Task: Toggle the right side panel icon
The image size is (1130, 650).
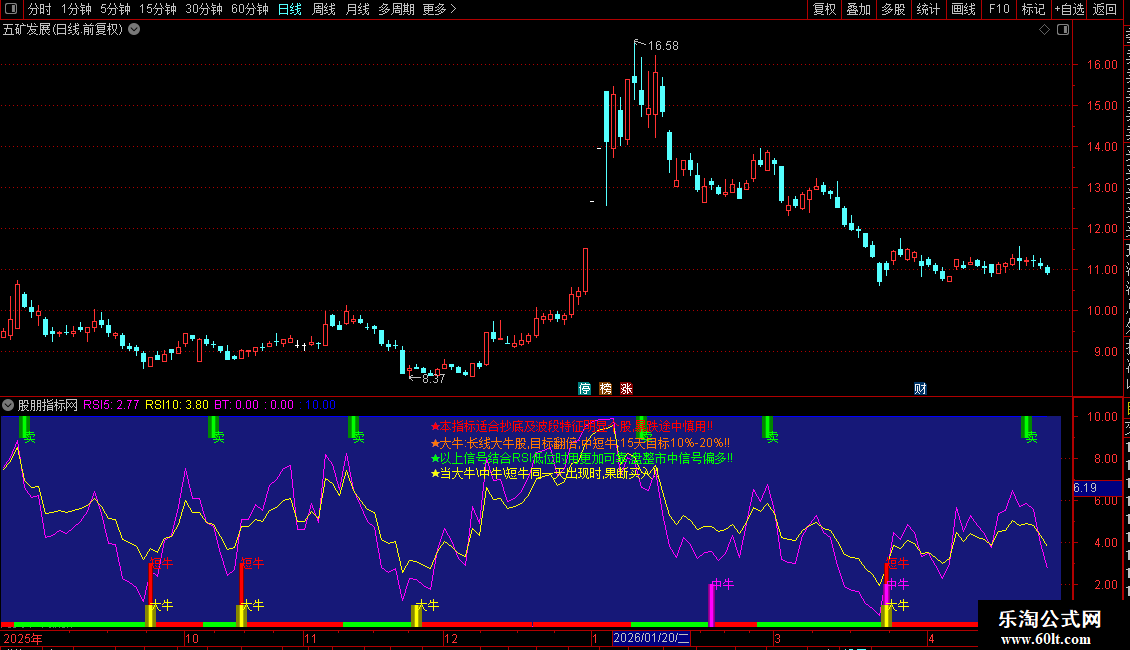Action: tap(1063, 30)
